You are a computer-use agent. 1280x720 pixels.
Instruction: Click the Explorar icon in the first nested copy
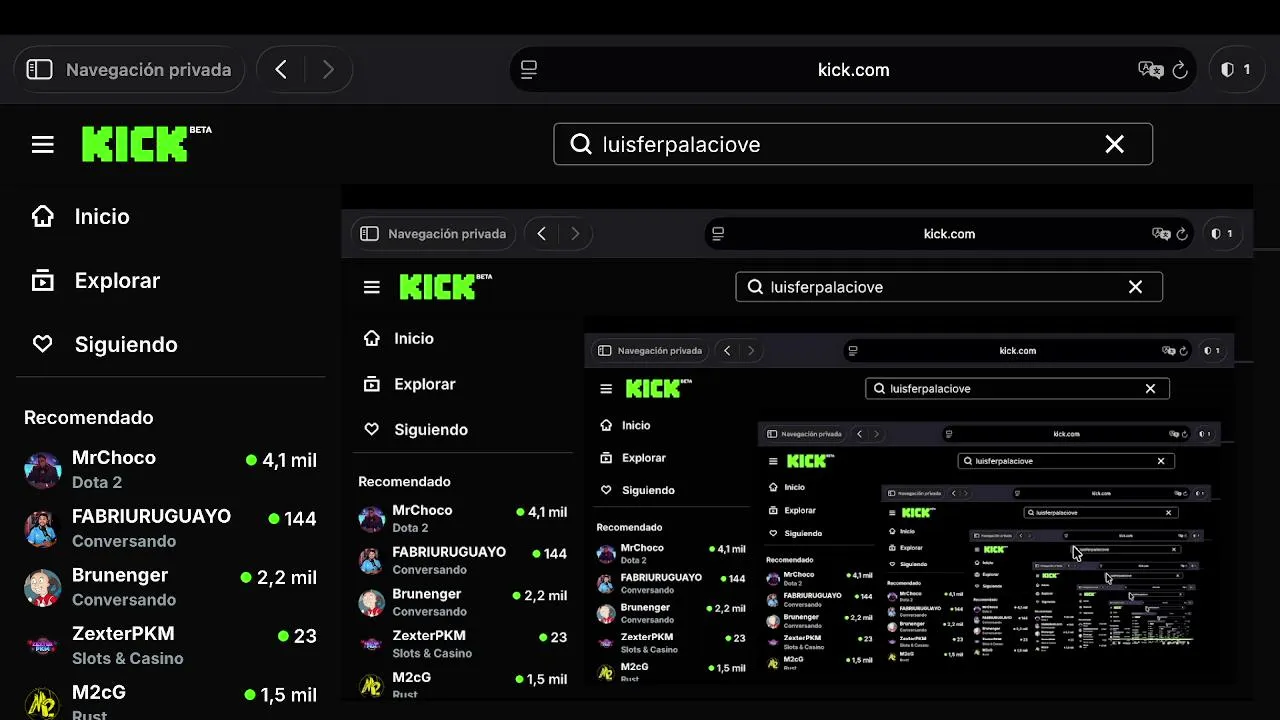coord(372,384)
